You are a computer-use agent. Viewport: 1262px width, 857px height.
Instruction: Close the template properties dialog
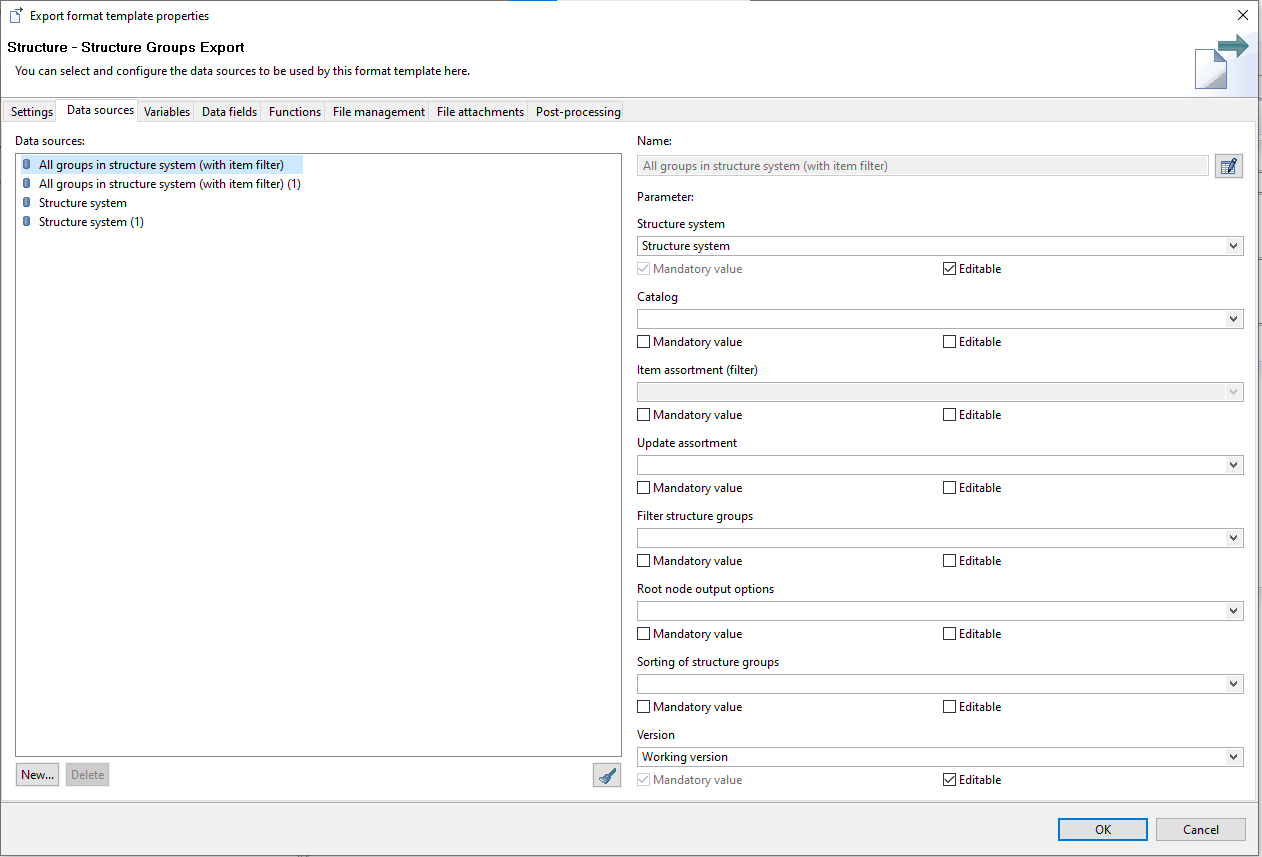[1243, 15]
